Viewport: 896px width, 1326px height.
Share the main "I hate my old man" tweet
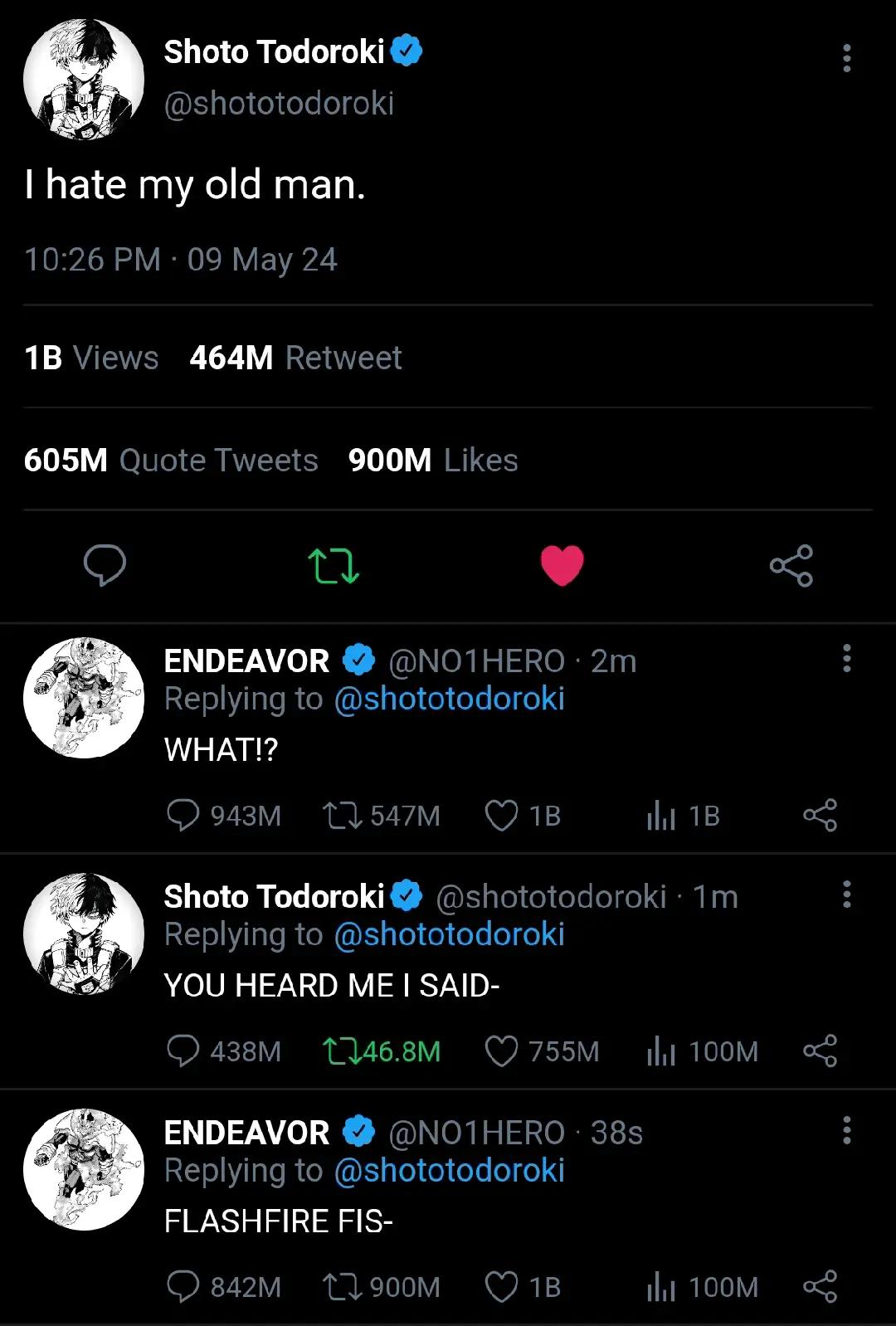[x=791, y=565]
